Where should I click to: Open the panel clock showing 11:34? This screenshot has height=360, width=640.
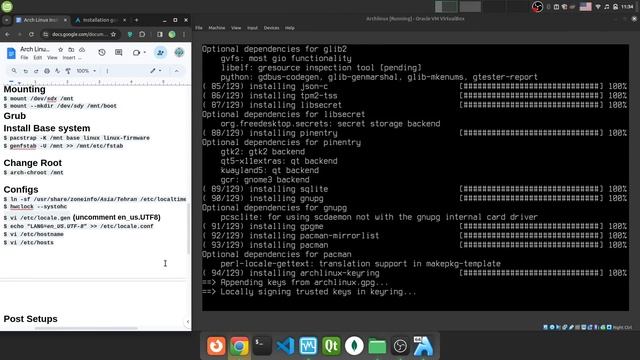627,7
